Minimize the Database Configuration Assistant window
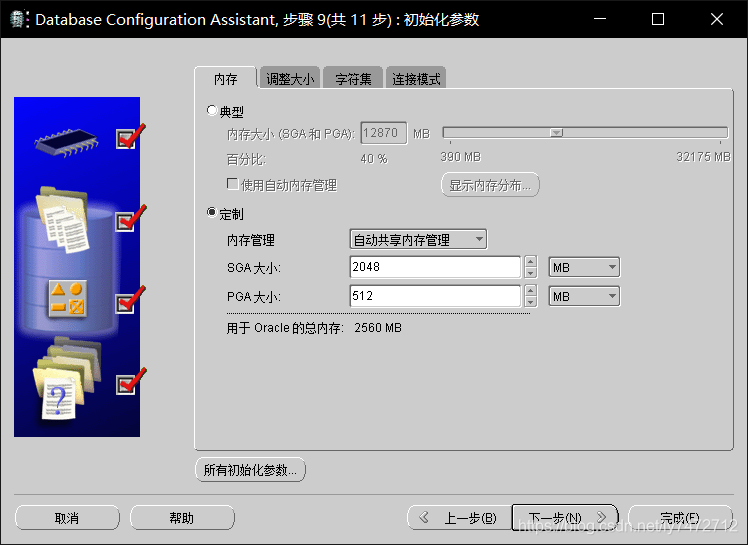Image resolution: width=748 pixels, height=545 pixels. pyautogui.click(x=600, y=19)
